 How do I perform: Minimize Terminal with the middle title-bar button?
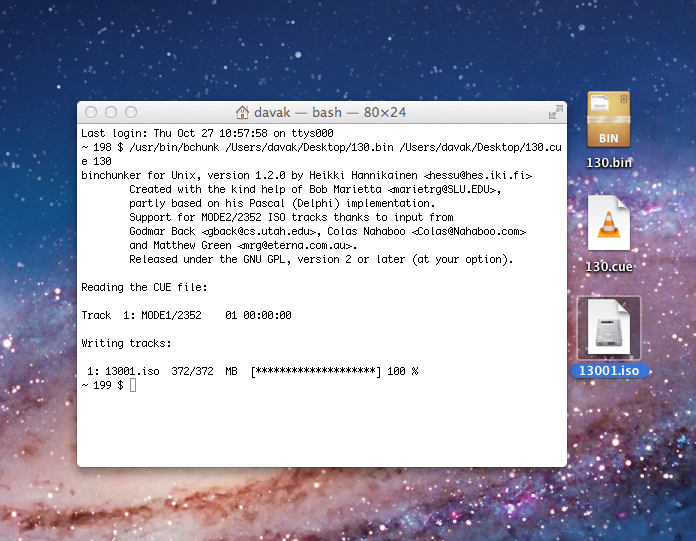111,112
